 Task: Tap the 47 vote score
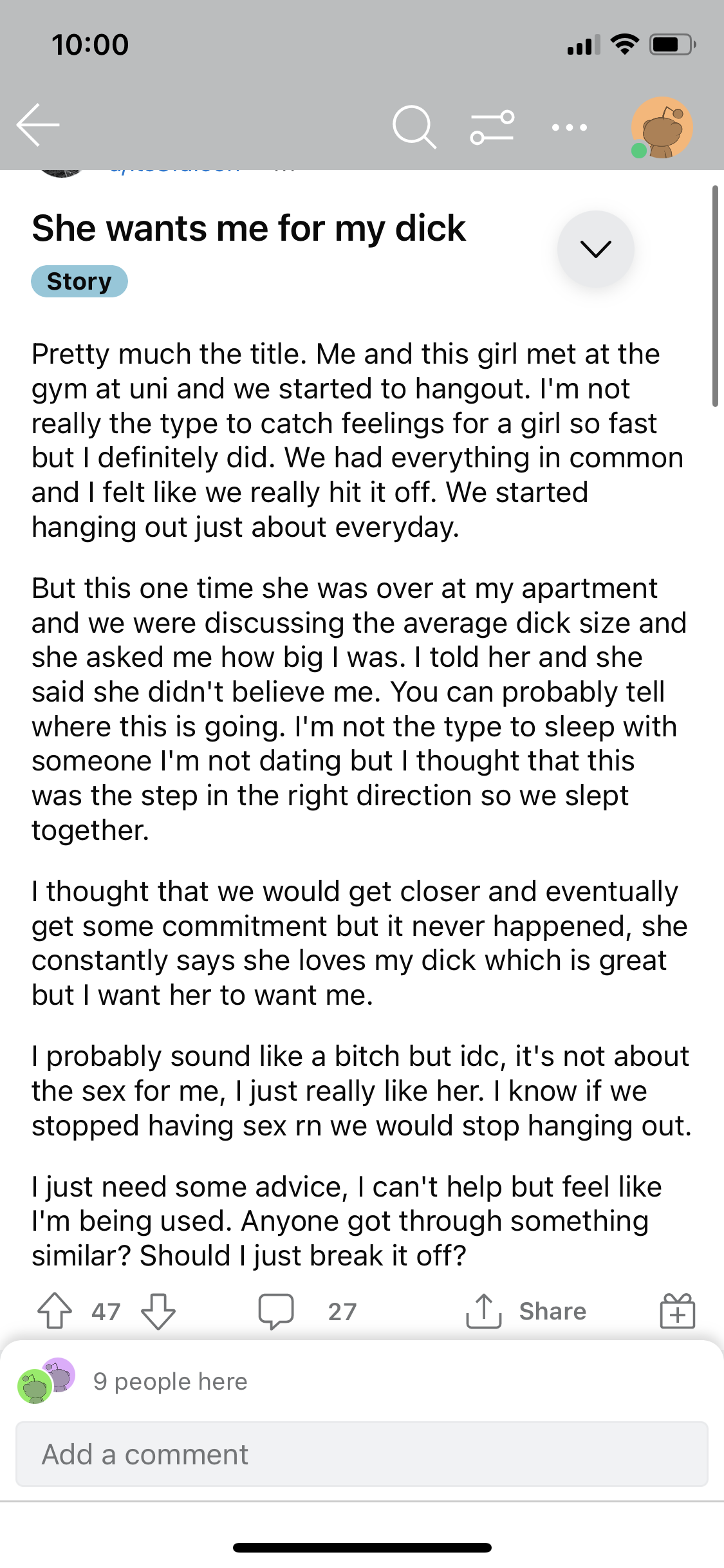106,1312
